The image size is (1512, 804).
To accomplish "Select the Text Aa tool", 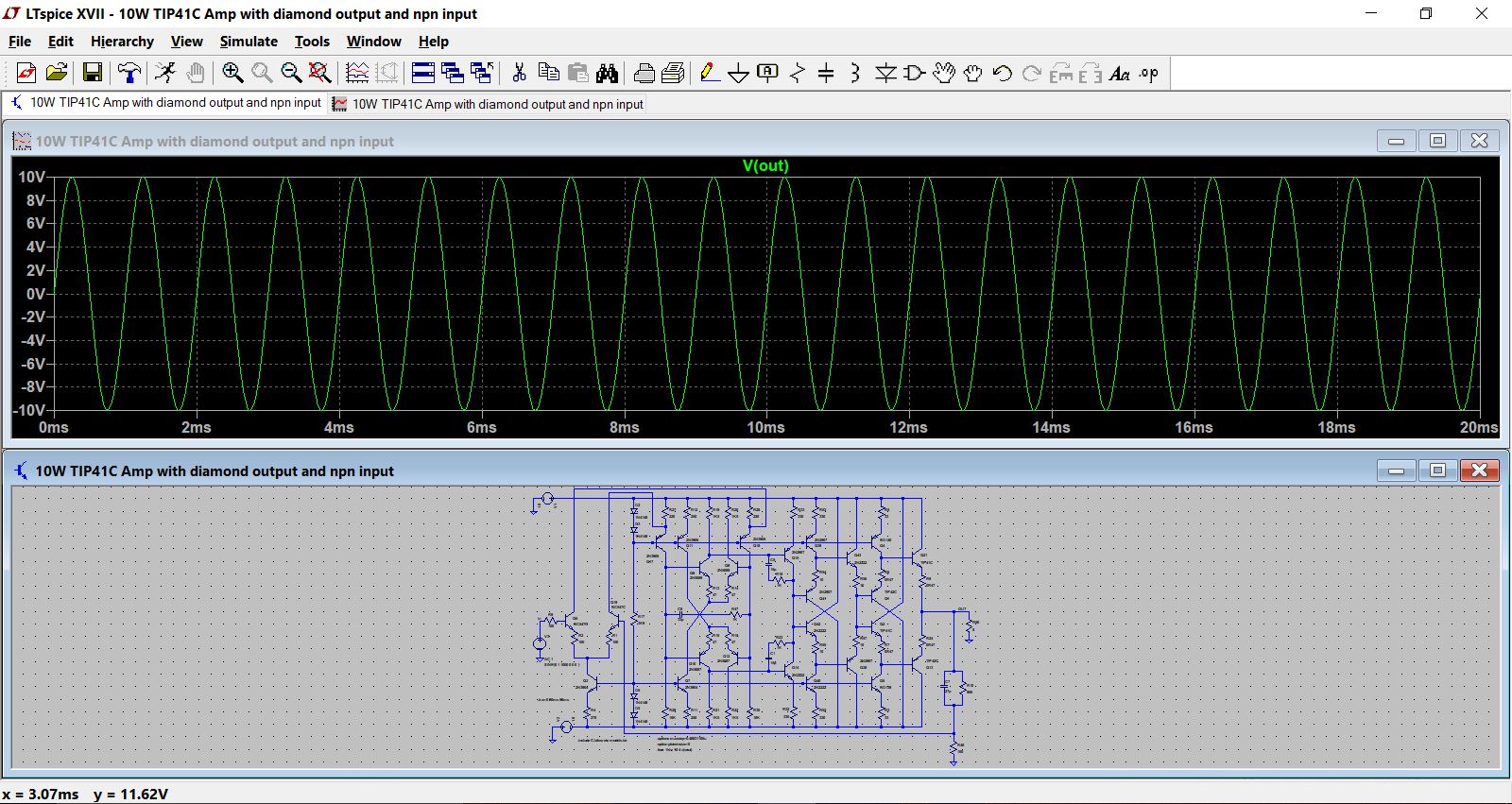I will [1120, 73].
